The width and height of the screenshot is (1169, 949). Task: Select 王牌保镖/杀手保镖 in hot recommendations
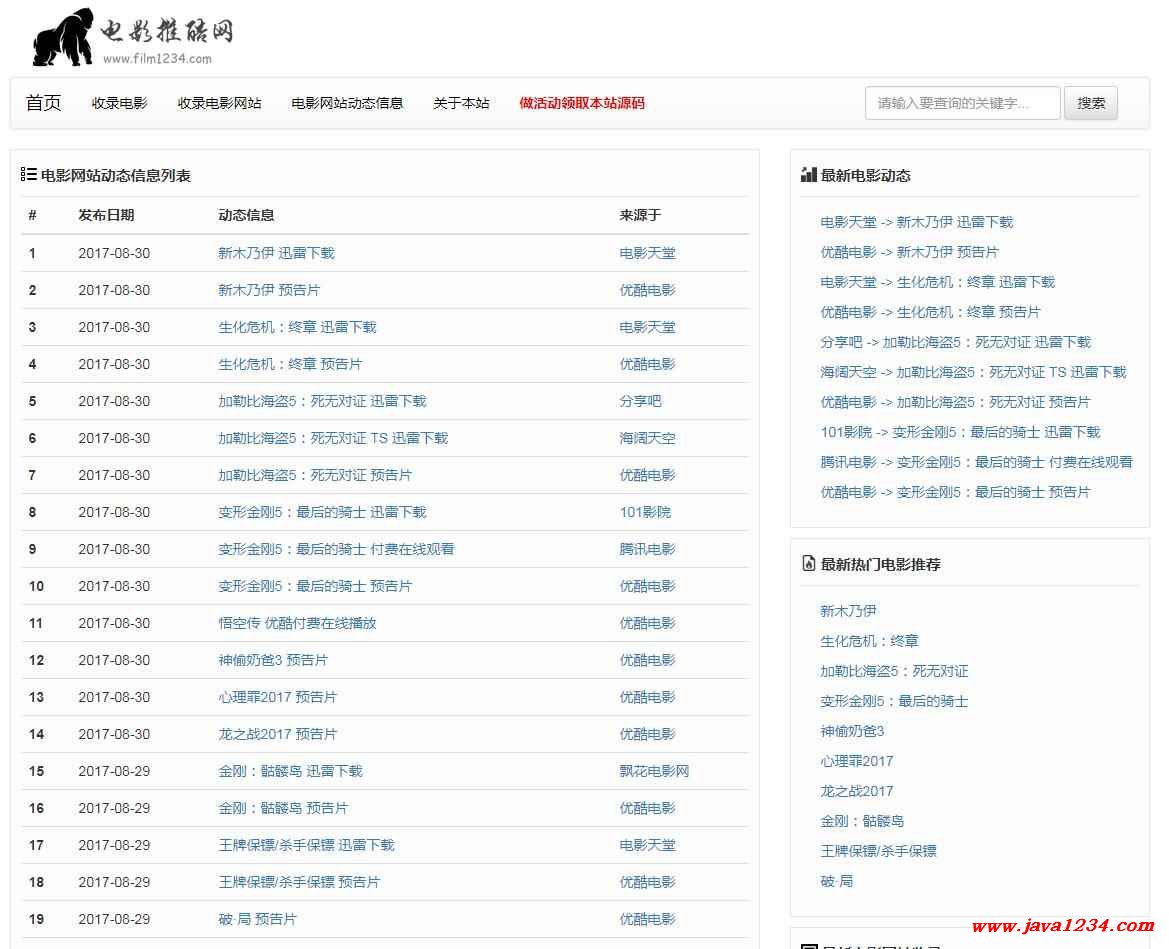tap(878, 851)
